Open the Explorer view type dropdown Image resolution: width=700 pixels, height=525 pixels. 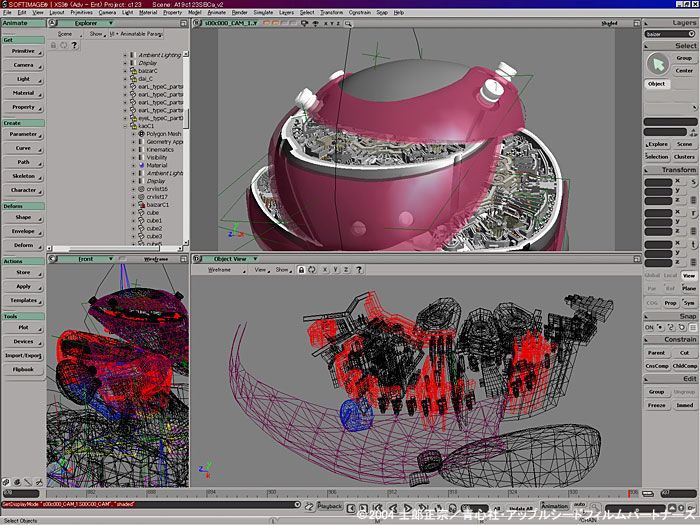click(86, 23)
